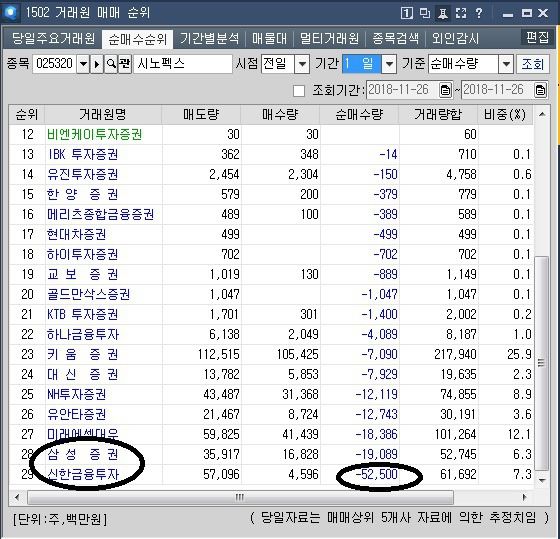Click the numbered '1' window icon
Screen dimensions: 560x539
[407, 13]
